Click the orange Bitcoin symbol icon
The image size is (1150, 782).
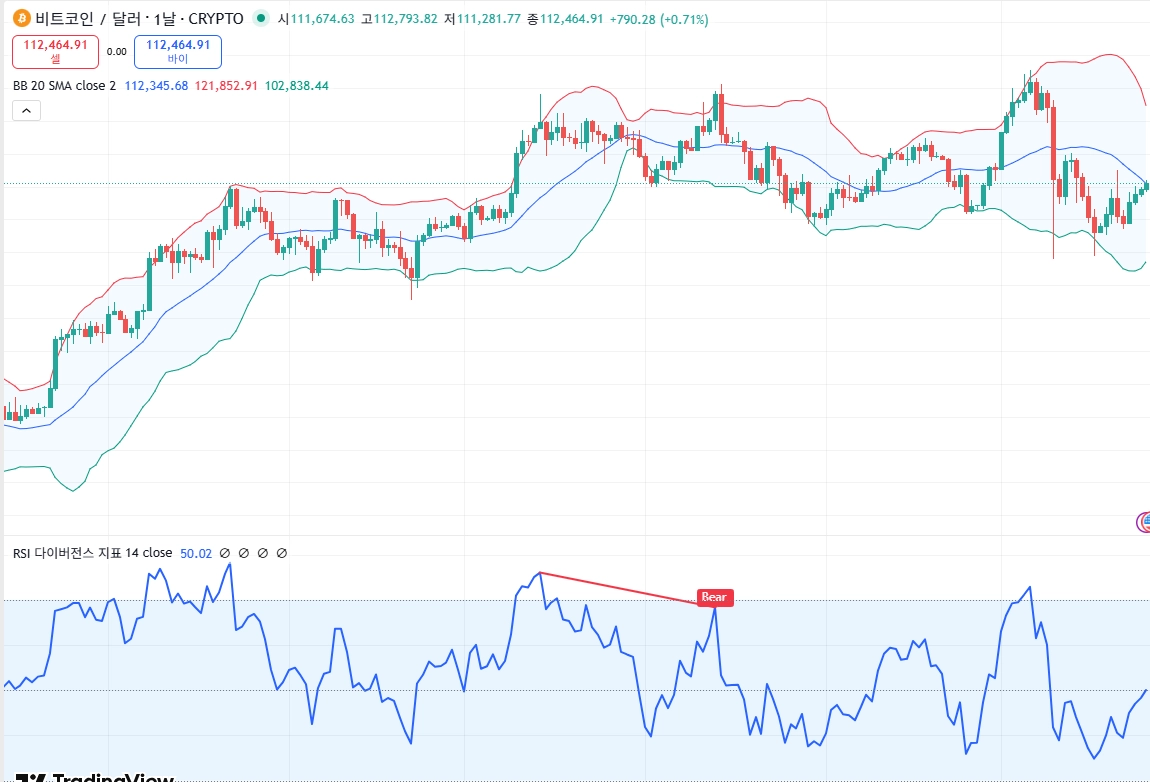point(22,18)
